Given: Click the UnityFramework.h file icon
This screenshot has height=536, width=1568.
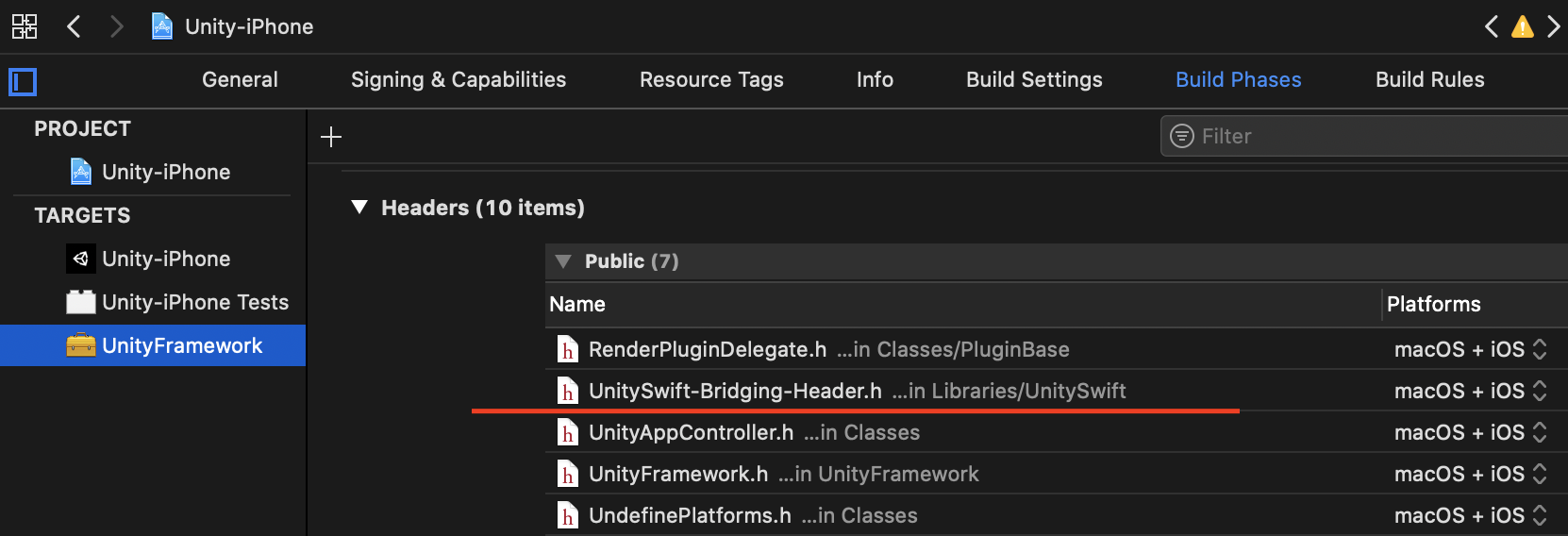Looking at the screenshot, I should pyautogui.click(x=567, y=474).
